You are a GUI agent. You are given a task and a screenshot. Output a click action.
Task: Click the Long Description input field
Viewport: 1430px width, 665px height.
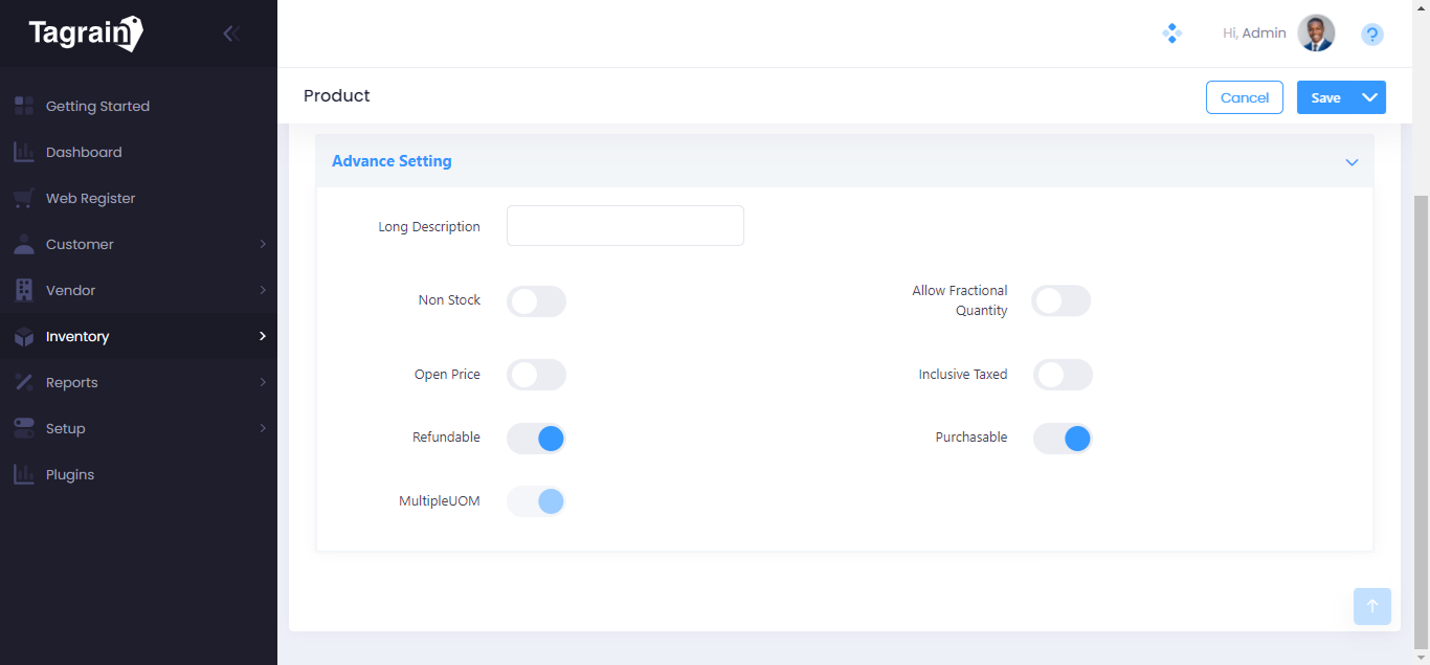625,226
